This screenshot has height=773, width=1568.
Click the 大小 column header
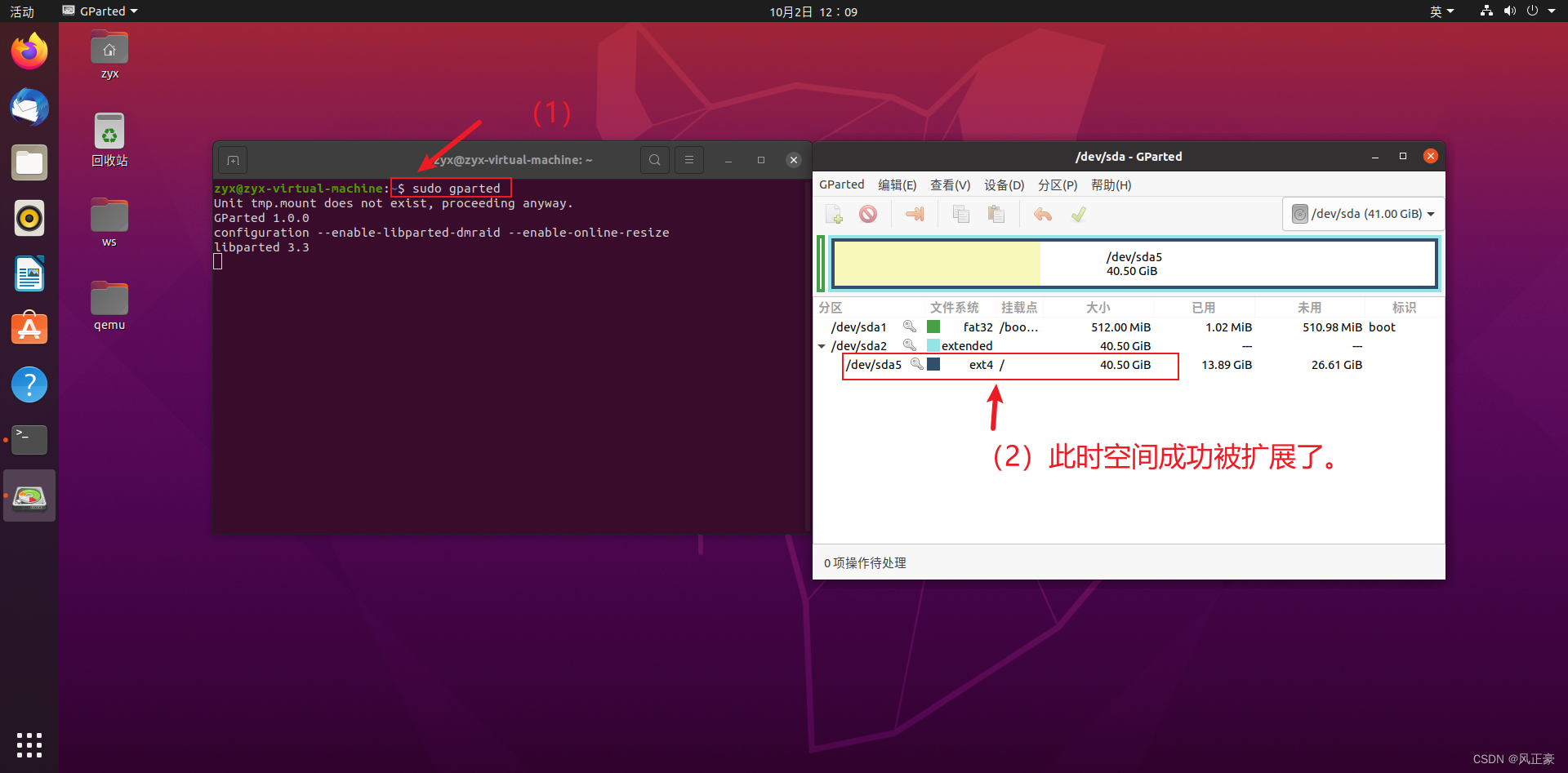coord(1098,308)
